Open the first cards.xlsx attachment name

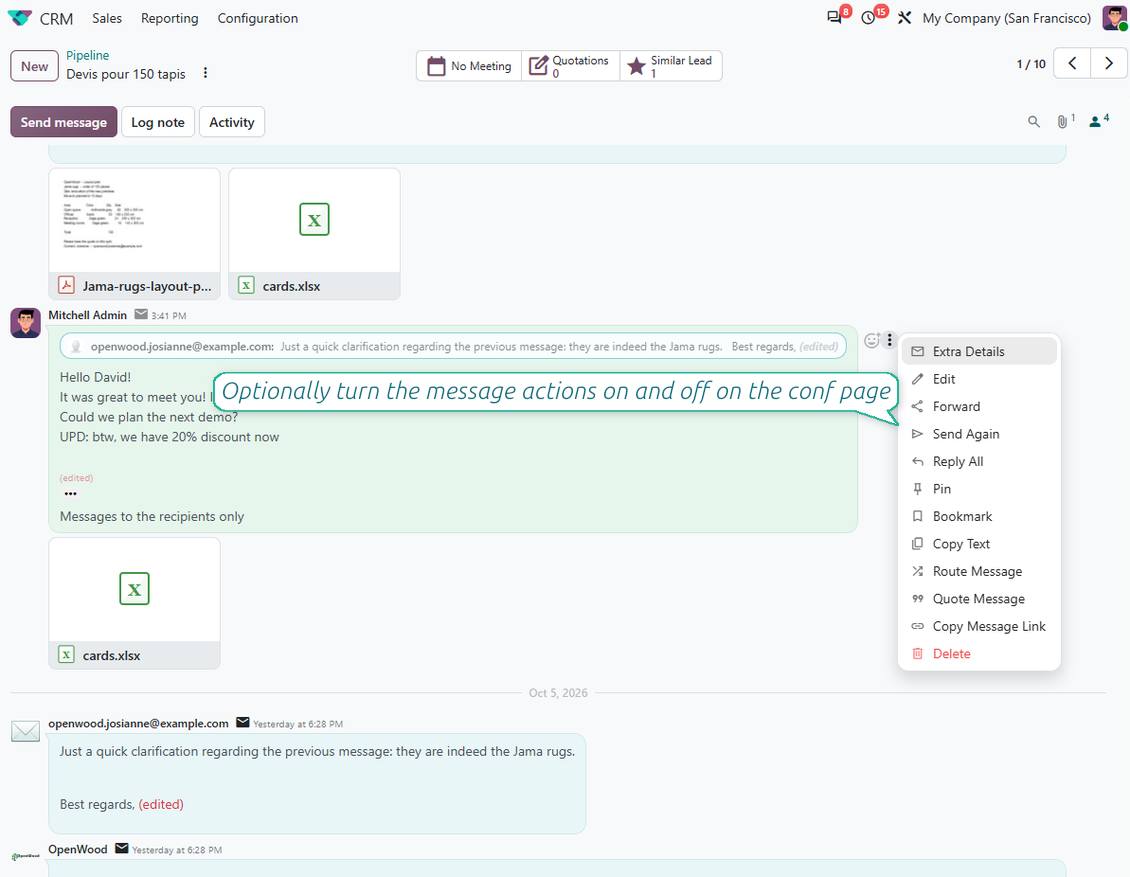coord(291,286)
